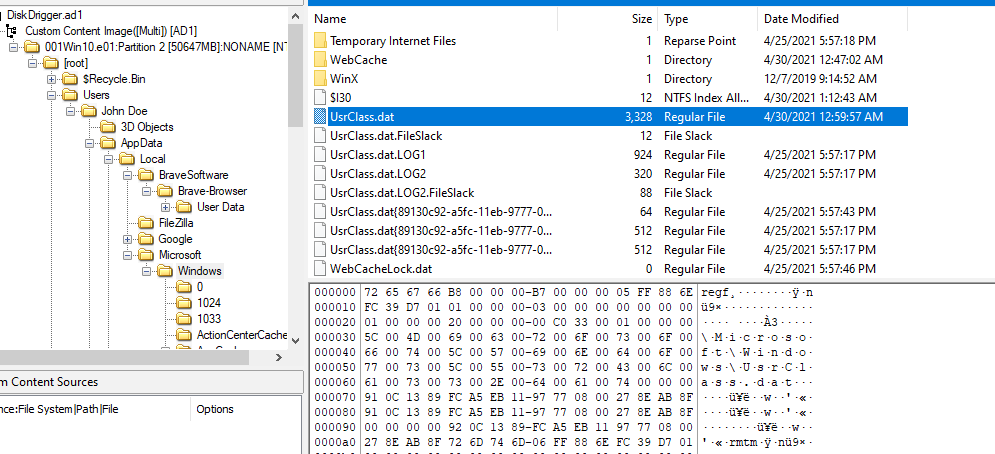
Task: Click the Custom Content Image root icon
Action: 12,31
